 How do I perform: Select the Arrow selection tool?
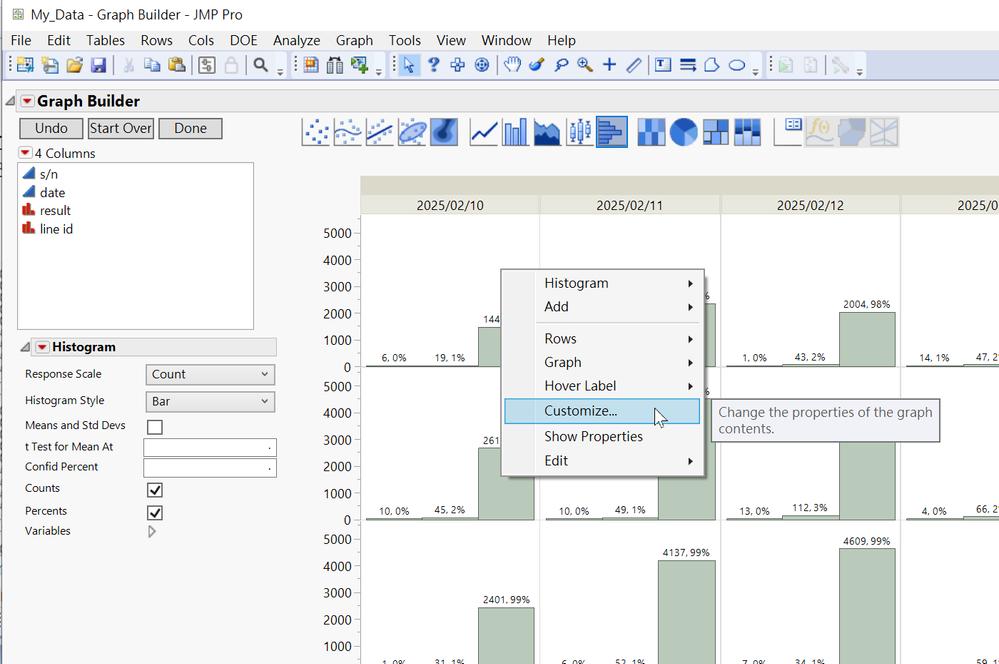point(409,65)
